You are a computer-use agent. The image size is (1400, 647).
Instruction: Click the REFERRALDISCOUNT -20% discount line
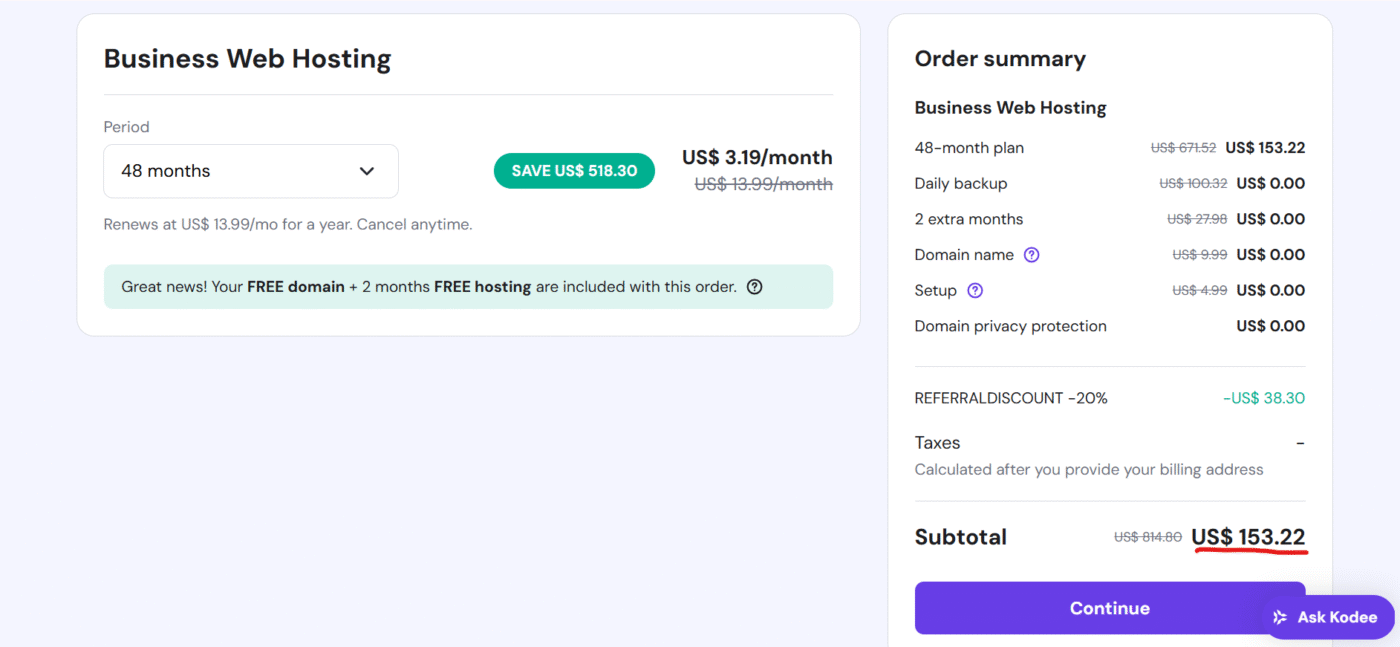click(x=1010, y=397)
